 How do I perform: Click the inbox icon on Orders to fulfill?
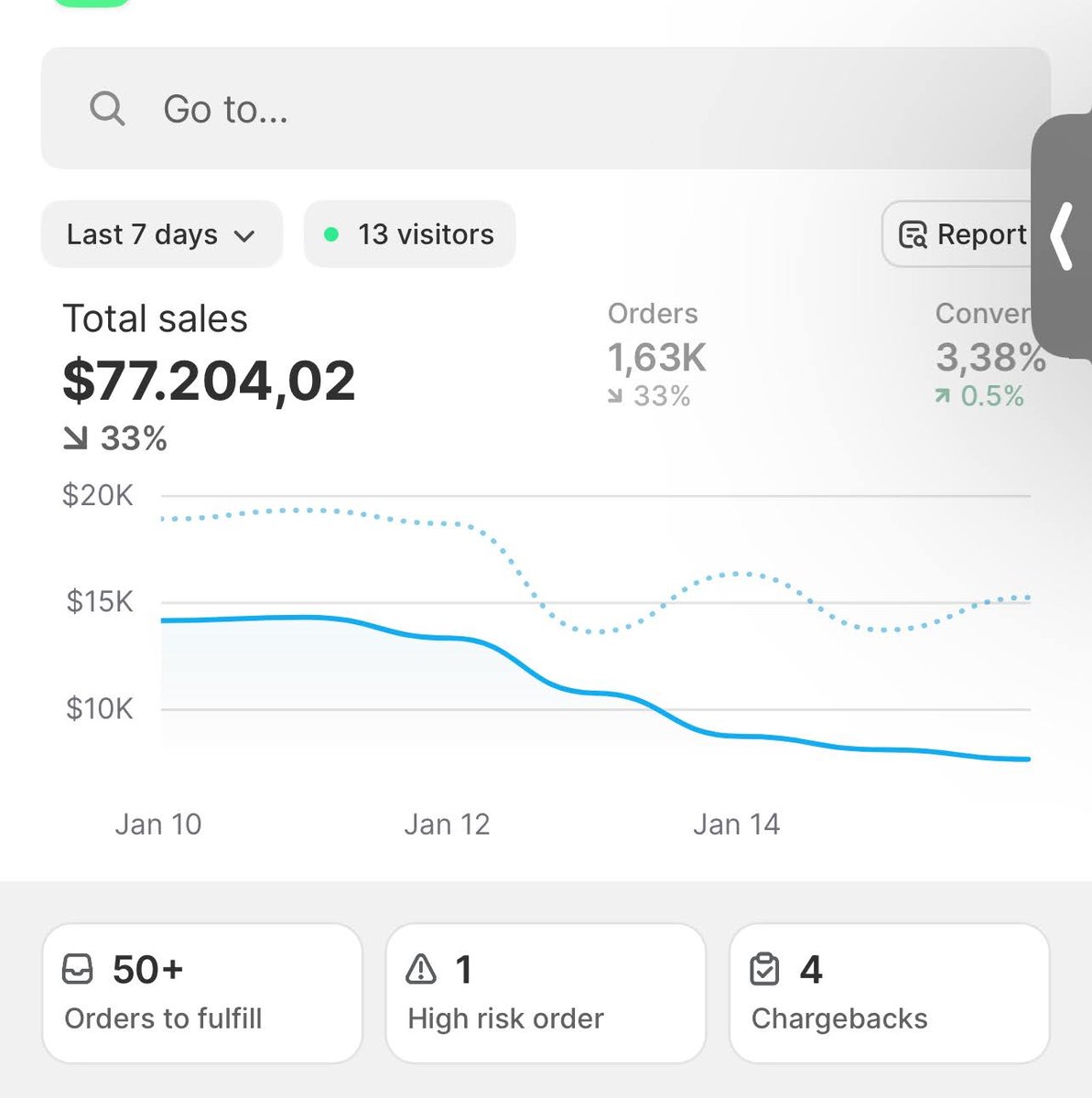78,969
